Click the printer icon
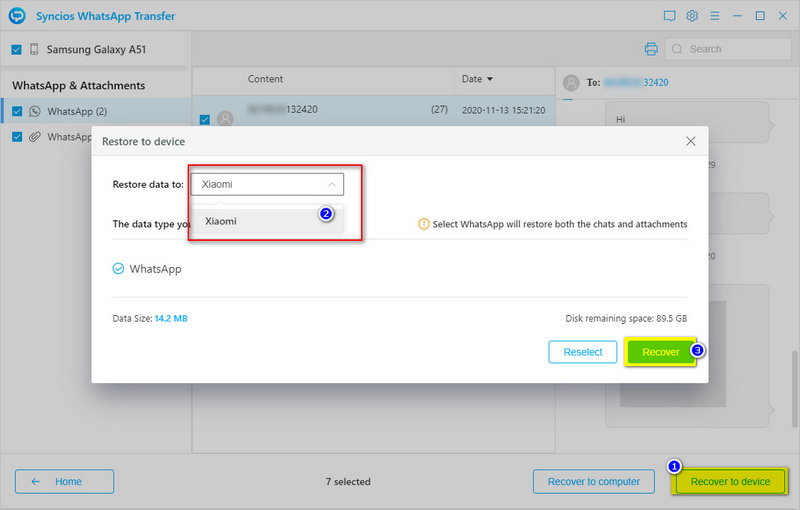The height and width of the screenshot is (510, 800). [x=651, y=49]
